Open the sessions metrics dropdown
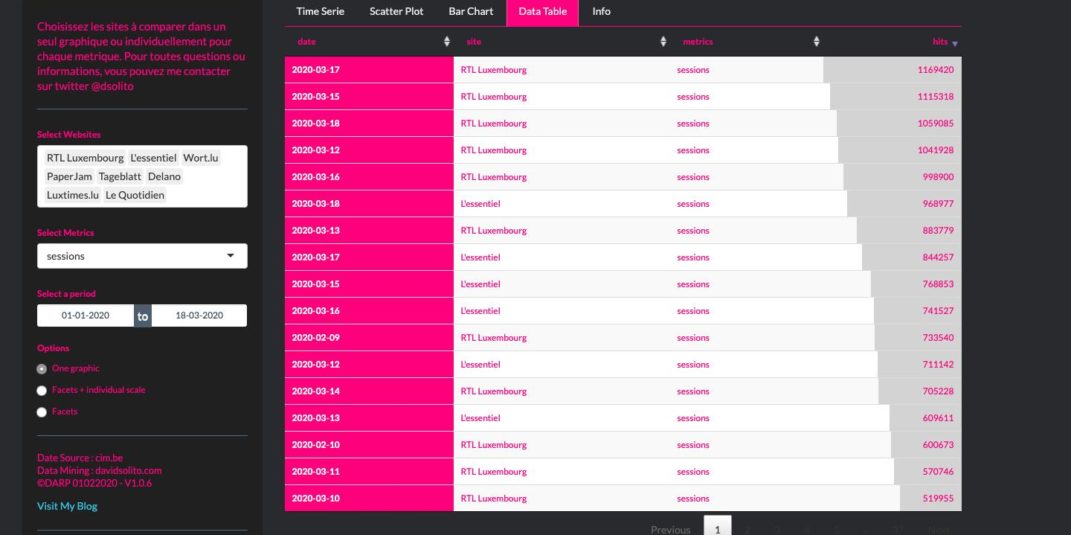Viewport: 1071px width, 535px height. pyautogui.click(x=142, y=256)
